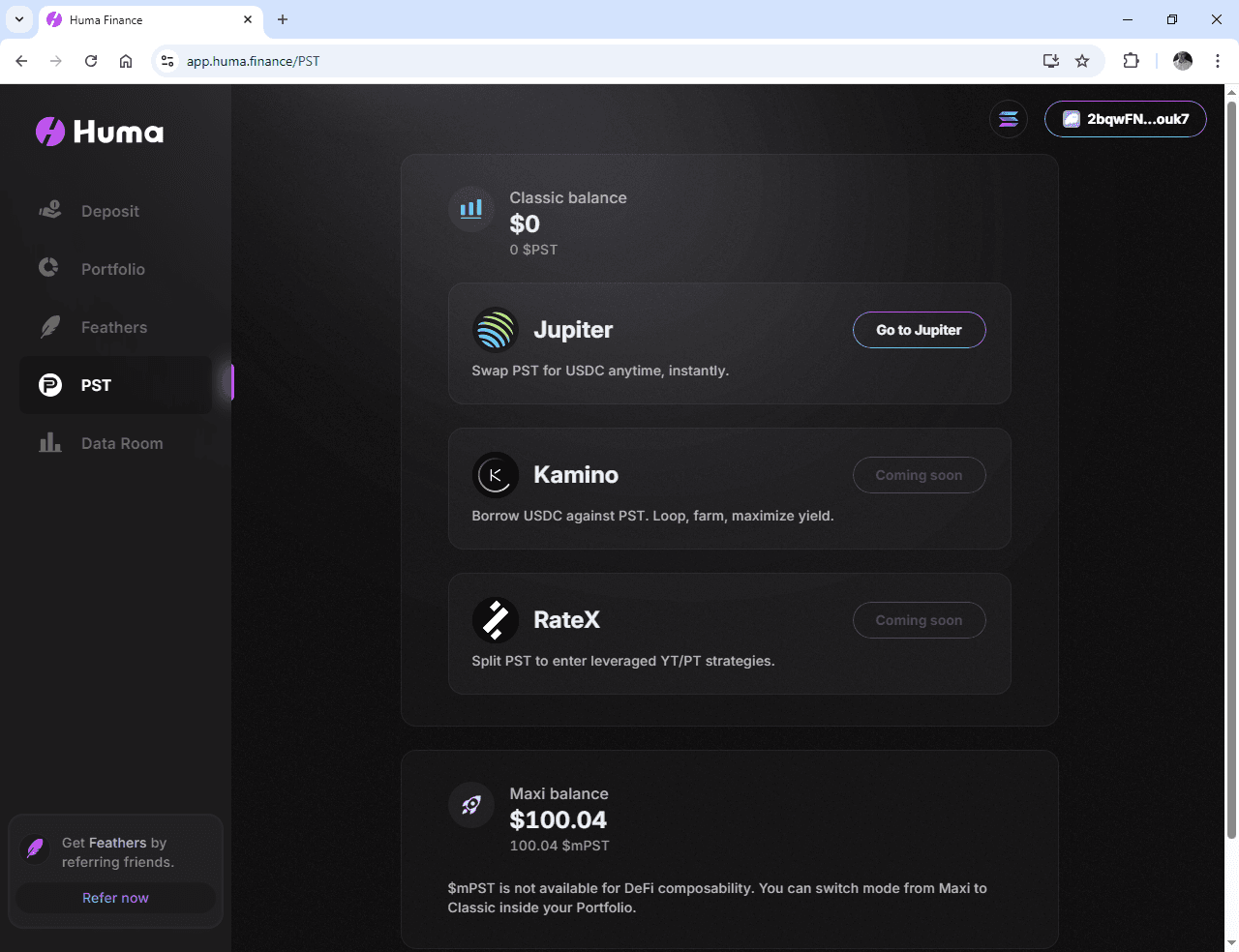
Task: Click the 0 $PST amount text
Action: tap(533, 250)
